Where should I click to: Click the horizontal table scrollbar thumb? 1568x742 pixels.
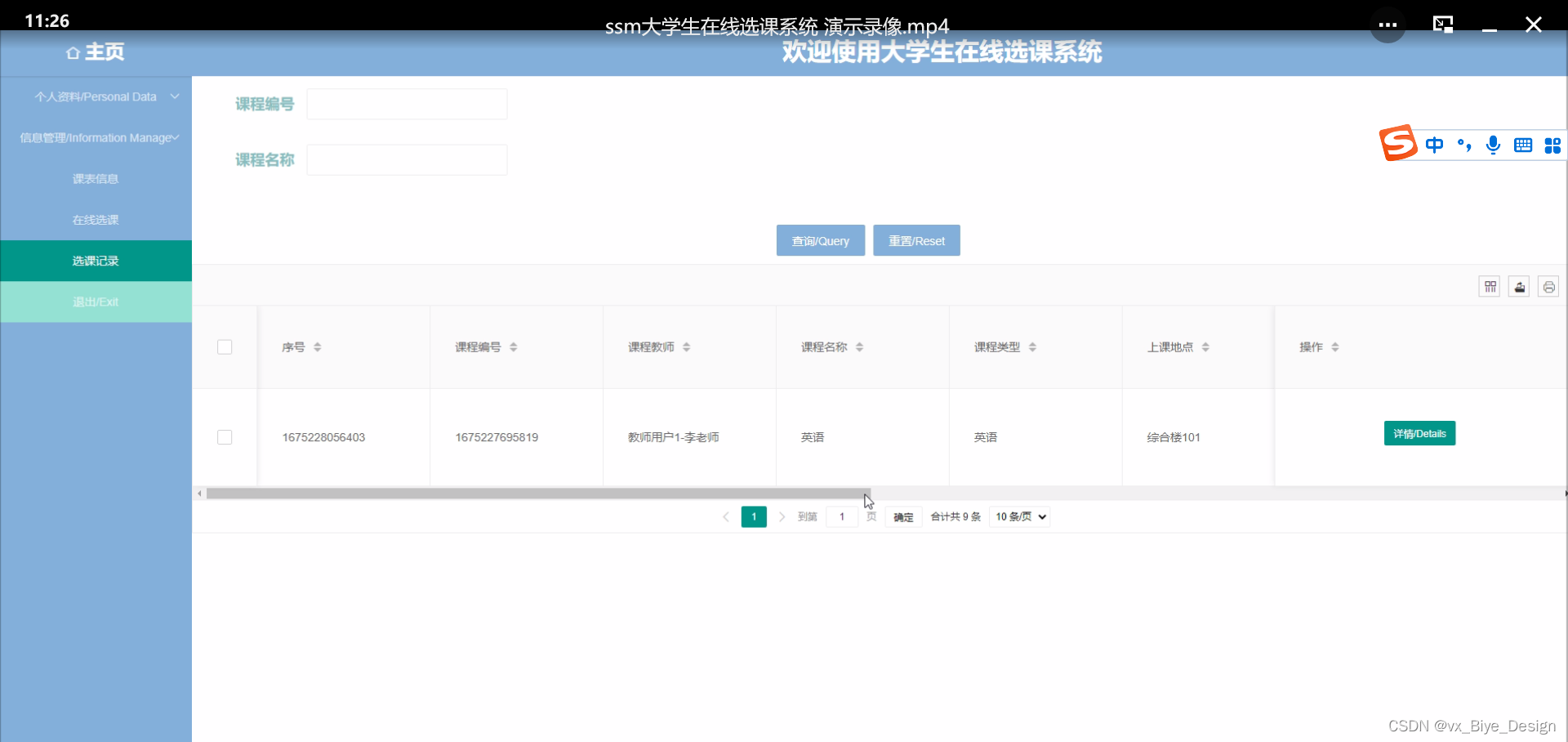[x=539, y=494]
